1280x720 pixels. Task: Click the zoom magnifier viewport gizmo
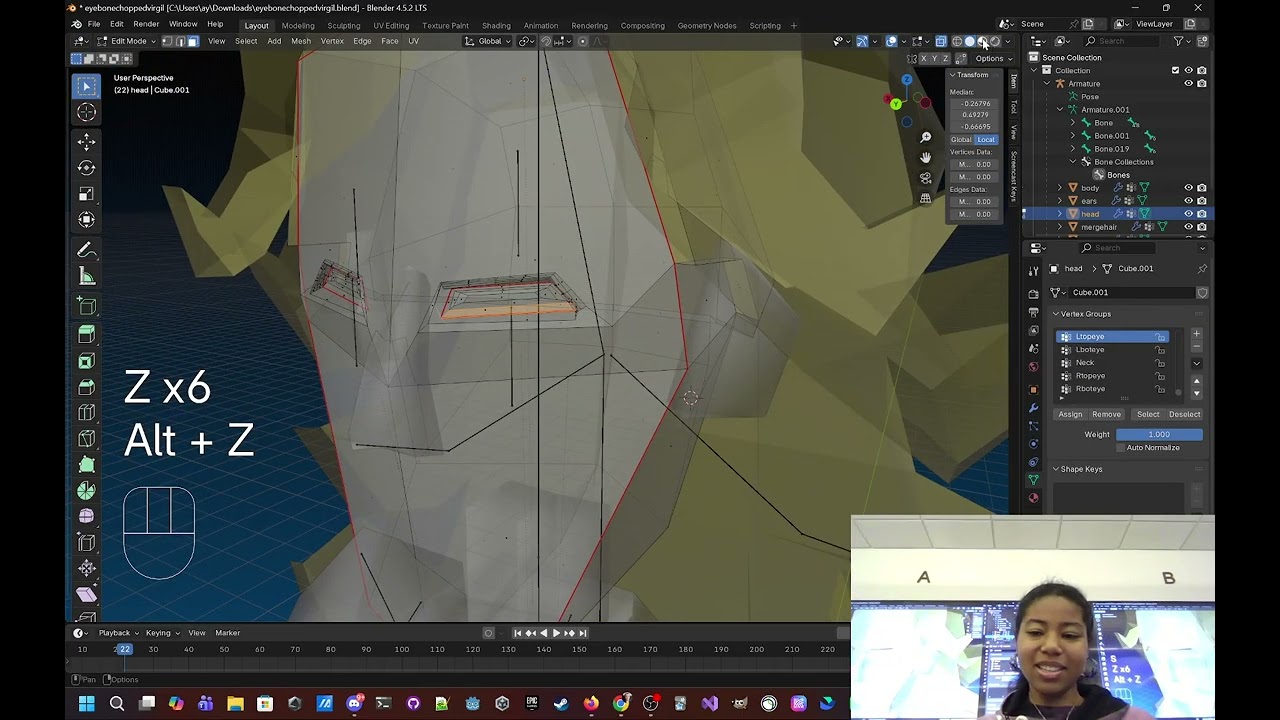[926, 137]
